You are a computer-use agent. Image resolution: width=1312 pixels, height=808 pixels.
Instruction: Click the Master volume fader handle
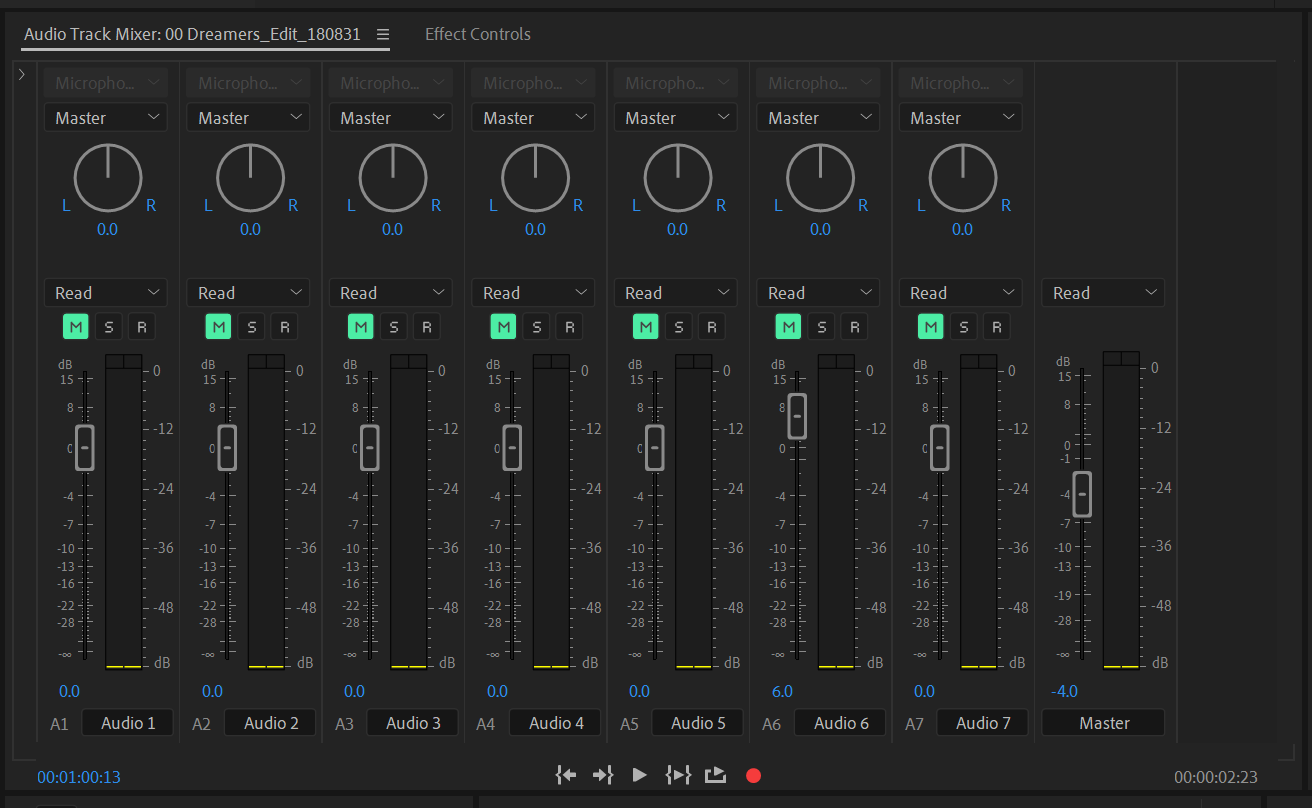[1082, 494]
